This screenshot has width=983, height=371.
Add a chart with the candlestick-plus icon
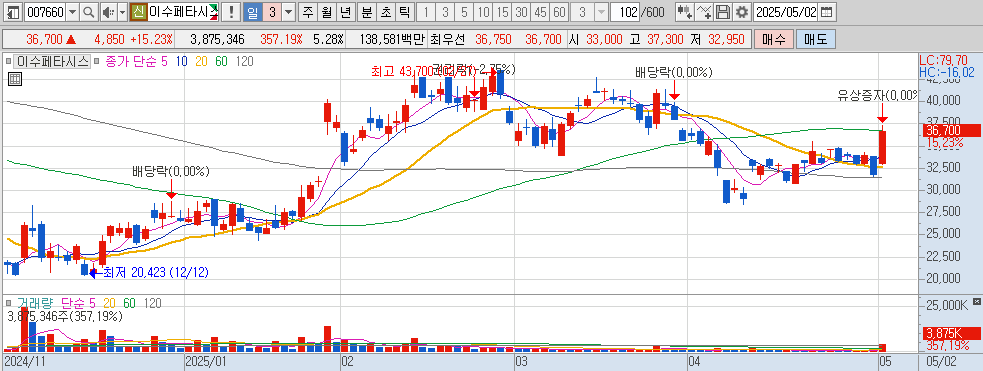[685, 12]
